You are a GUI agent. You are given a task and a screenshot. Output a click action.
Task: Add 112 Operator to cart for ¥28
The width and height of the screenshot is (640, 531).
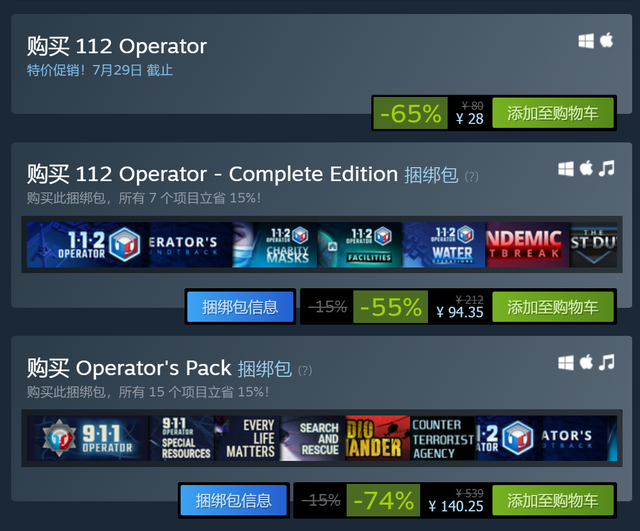[x=553, y=113]
